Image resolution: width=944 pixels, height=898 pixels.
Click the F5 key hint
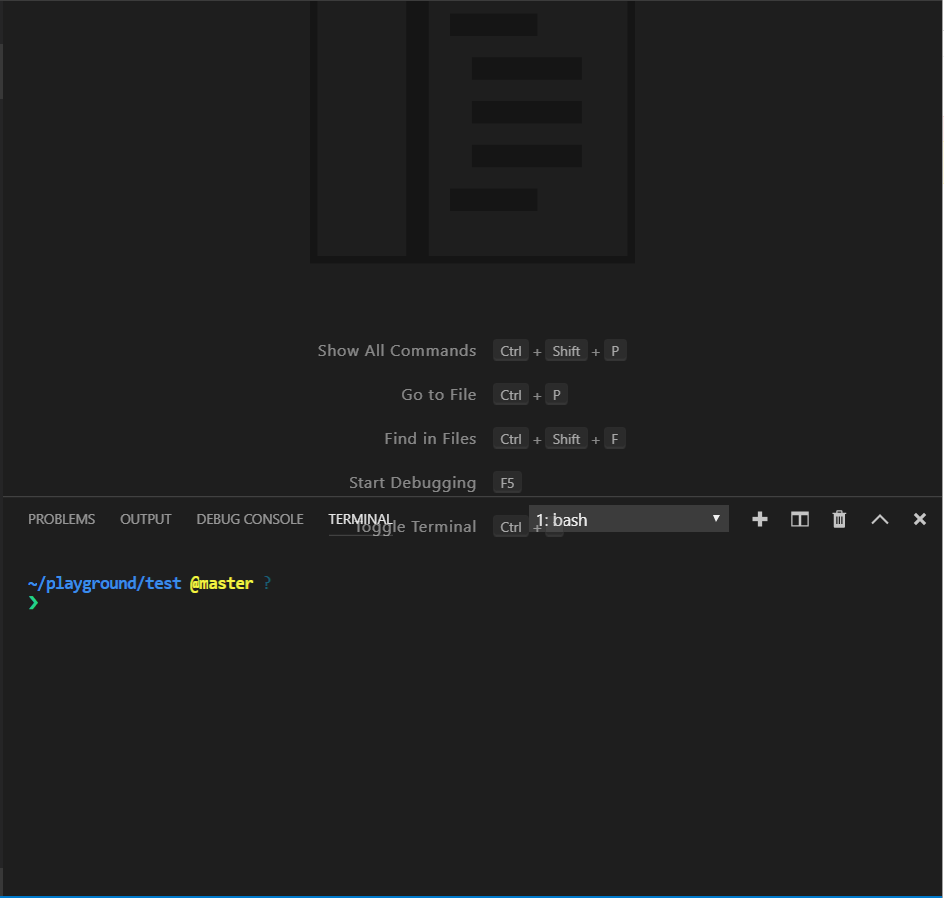click(x=507, y=483)
